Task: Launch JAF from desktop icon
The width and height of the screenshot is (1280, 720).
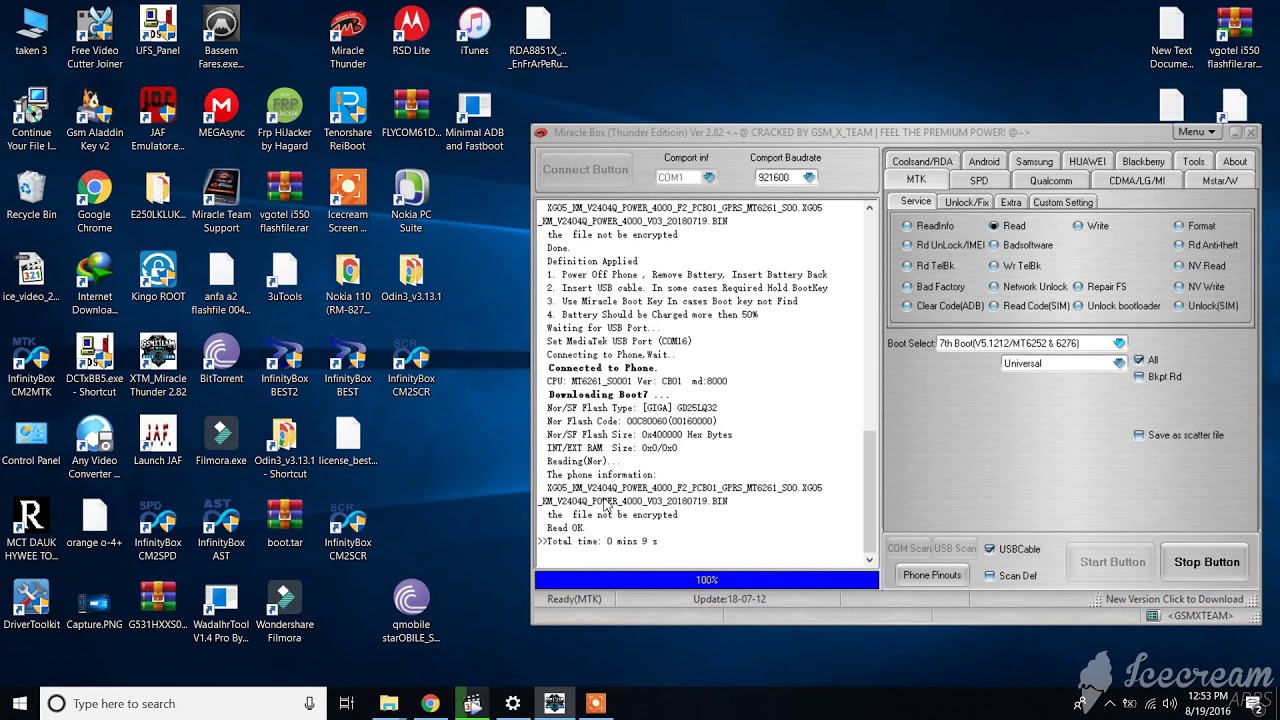Action: pos(158,441)
